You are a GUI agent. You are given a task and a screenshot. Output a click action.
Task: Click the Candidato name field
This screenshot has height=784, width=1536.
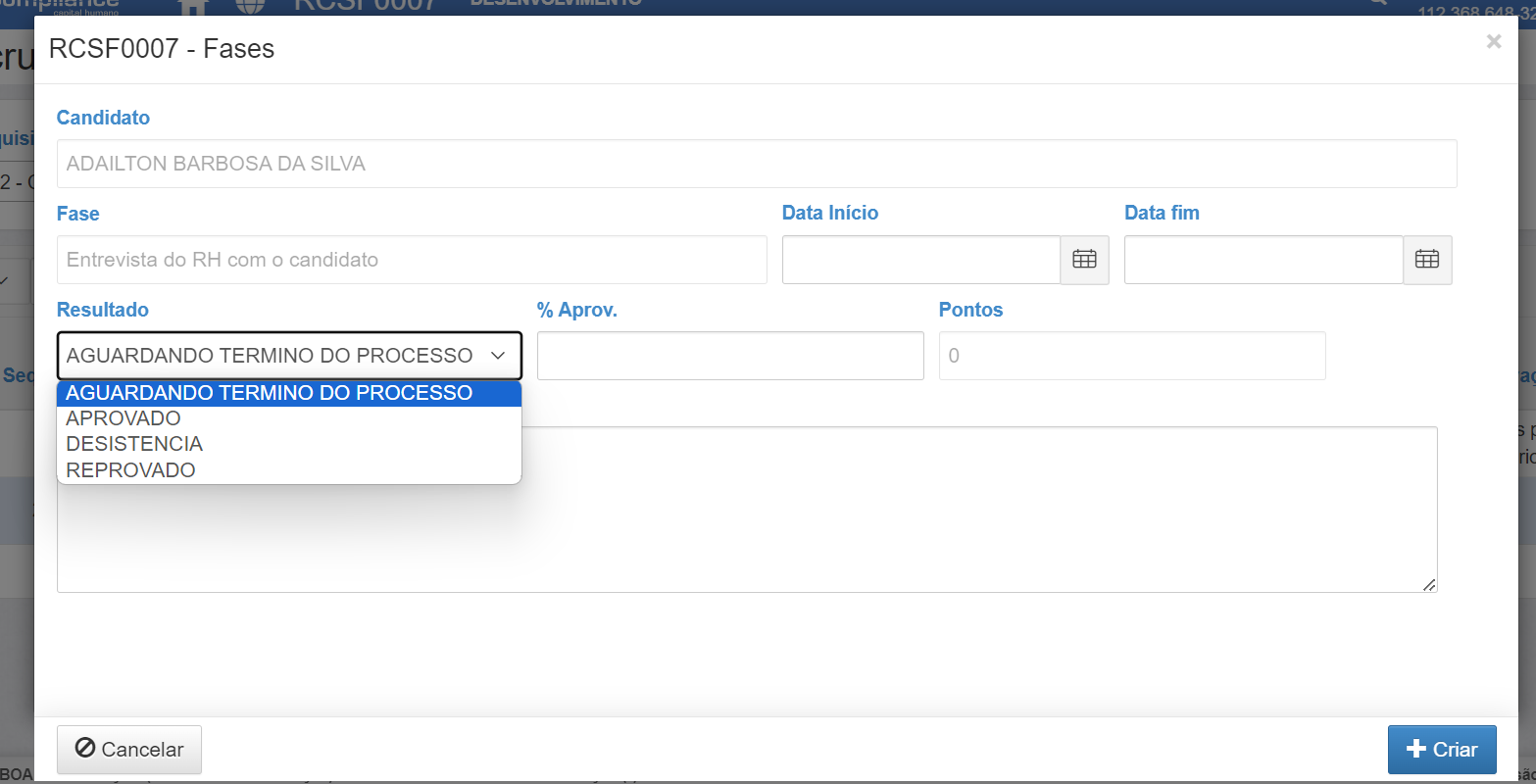[x=757, y=164]
